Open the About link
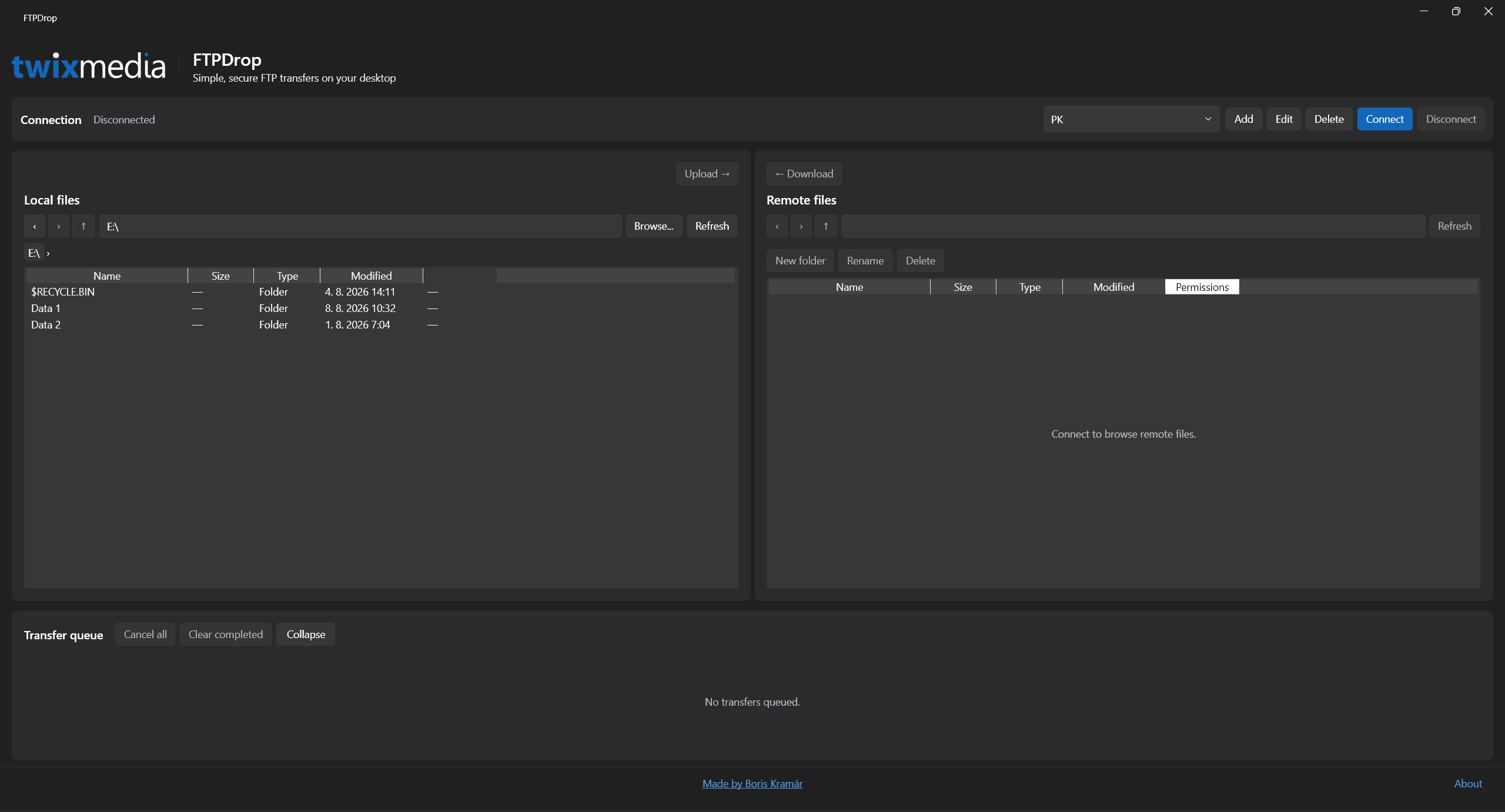This screenshot has width=1505, height=812. (1468, 784)
